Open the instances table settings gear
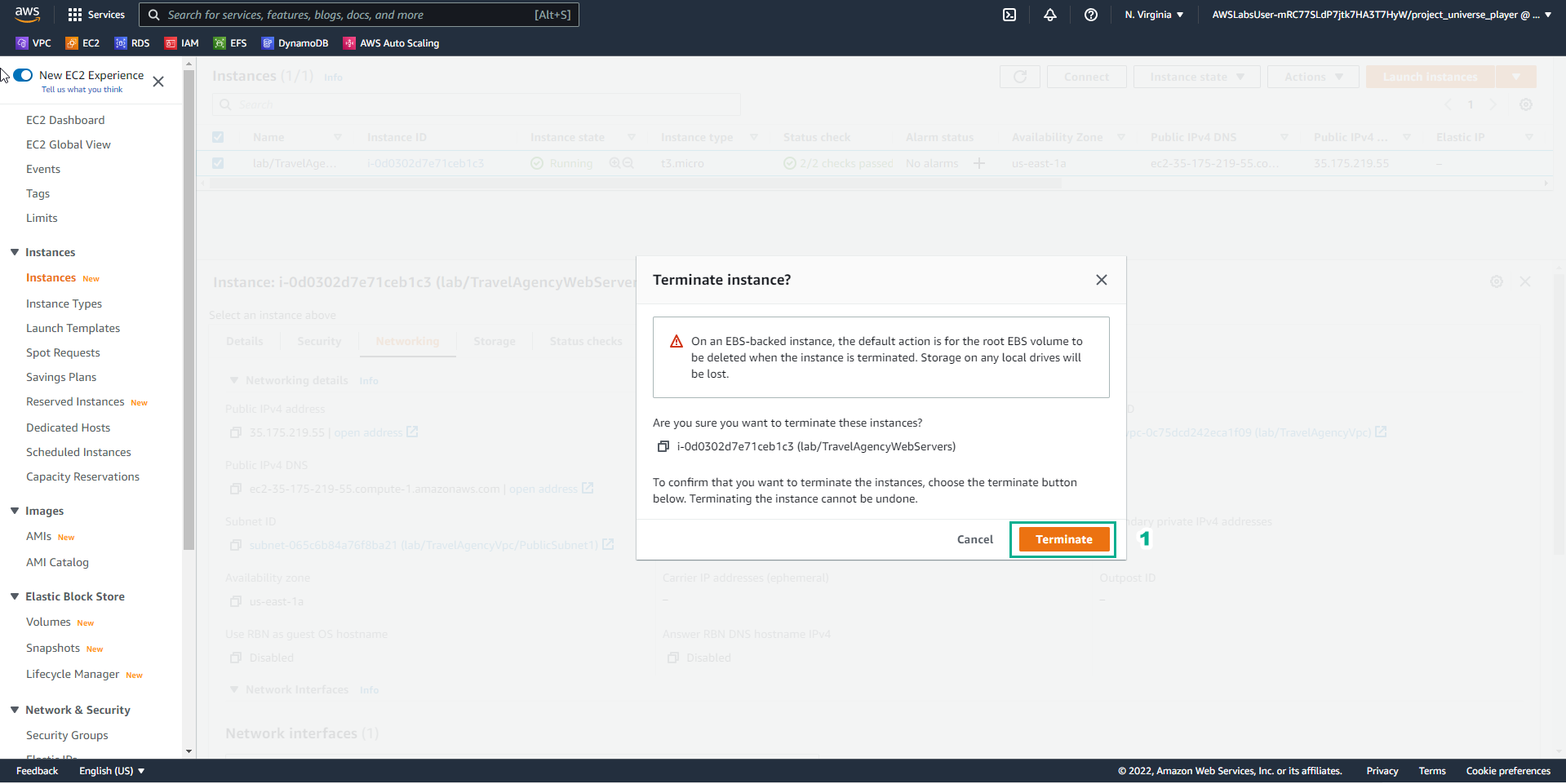 [x=1526, y=104]
